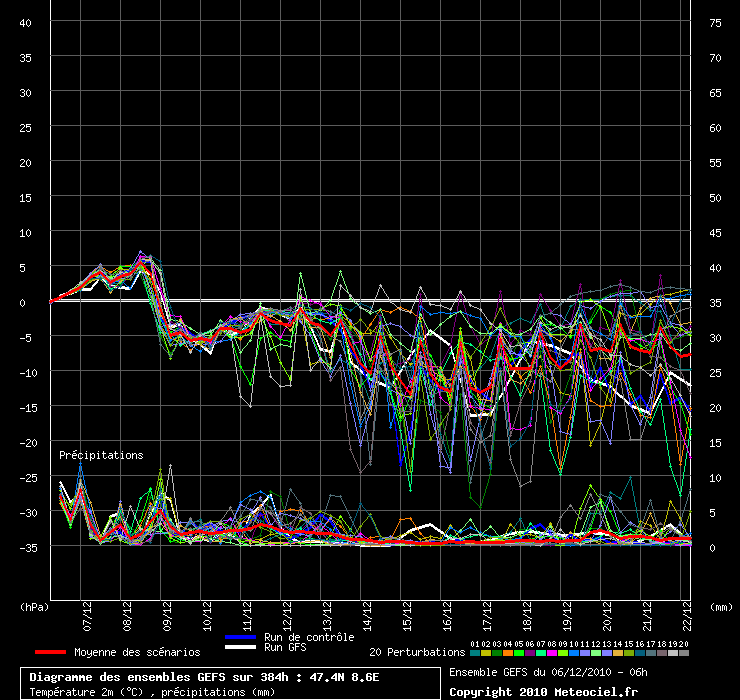Click the red 'Moyenne des scénarios' legend swatch
Screen dimensions: 740x700
click(50, 652)
